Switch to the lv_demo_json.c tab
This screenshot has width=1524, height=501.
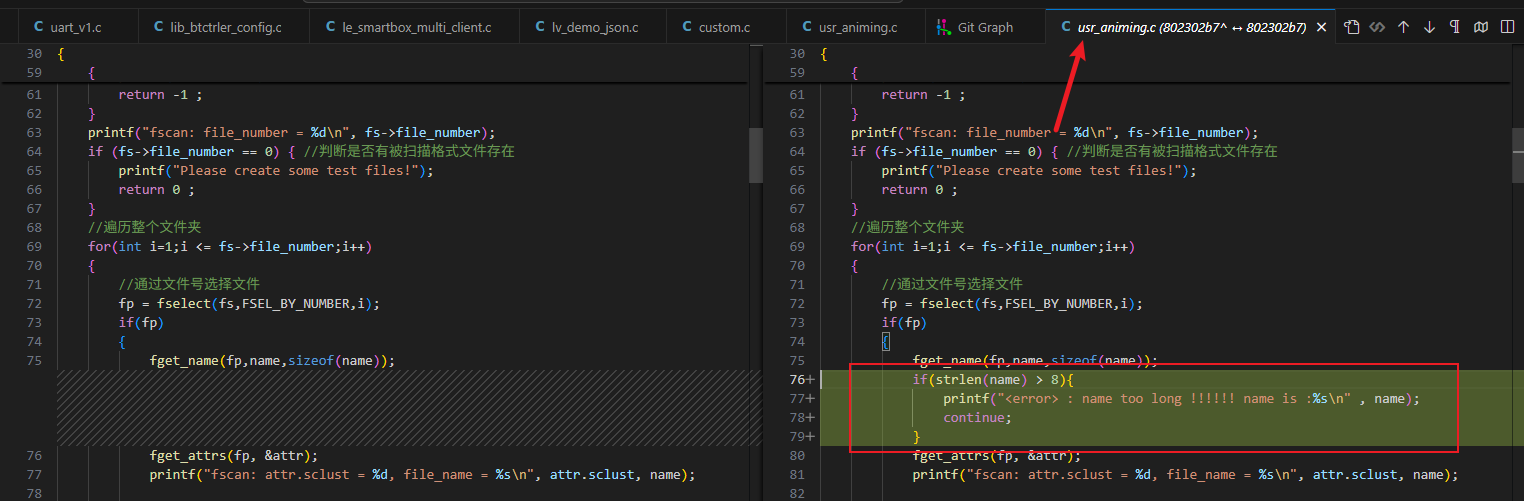(593, 27)
